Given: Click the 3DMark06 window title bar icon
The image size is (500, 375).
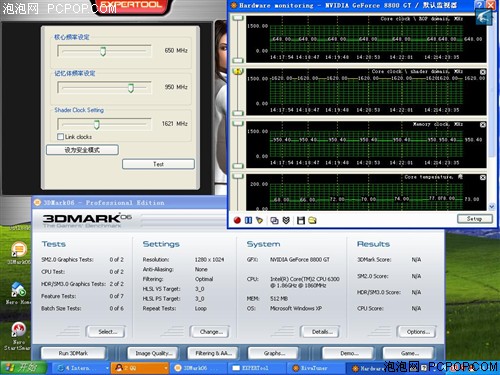Looking at the screenshot, I should tap(37, 202).
